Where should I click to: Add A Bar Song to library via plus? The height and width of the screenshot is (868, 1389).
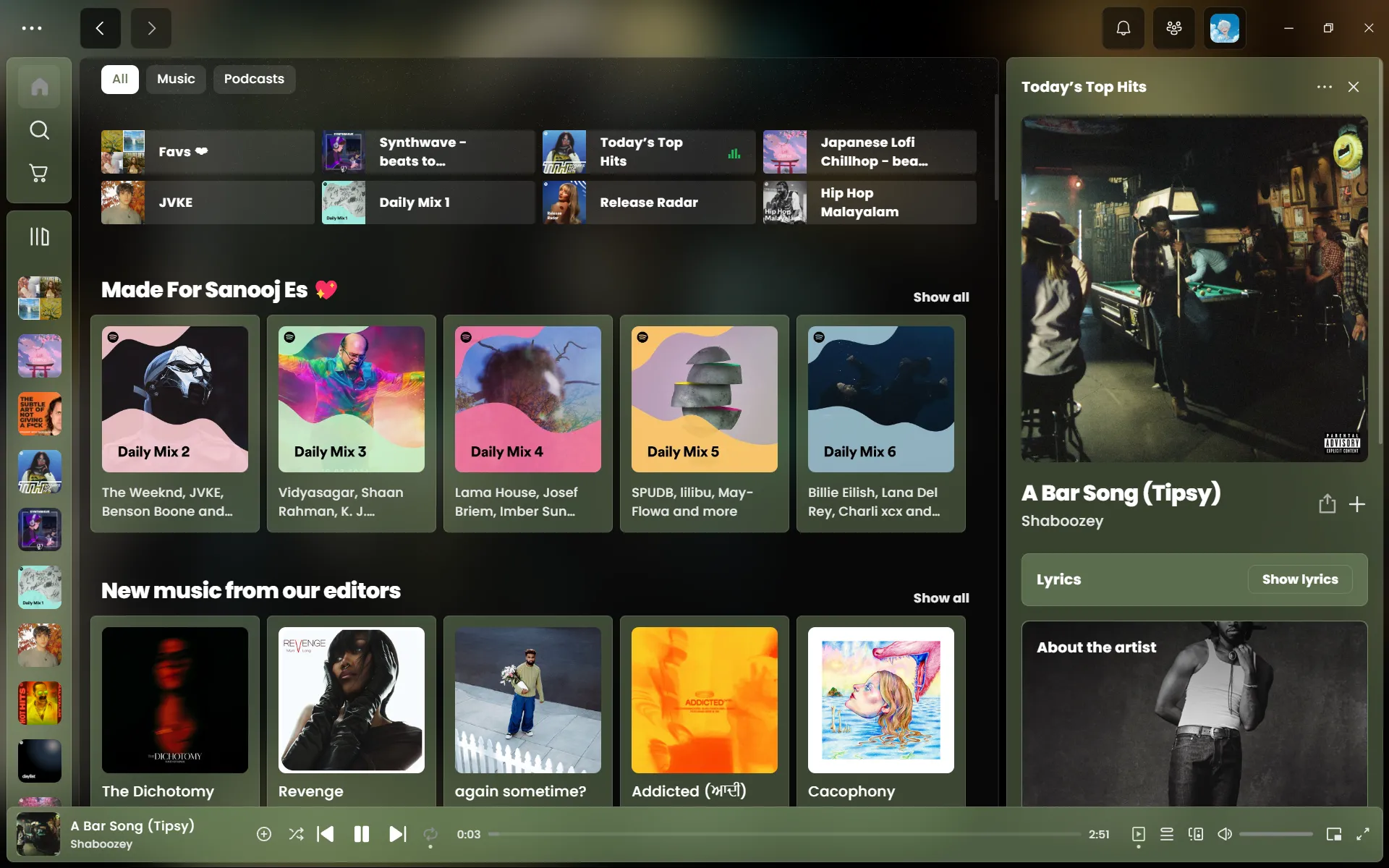pos(1357,504)
